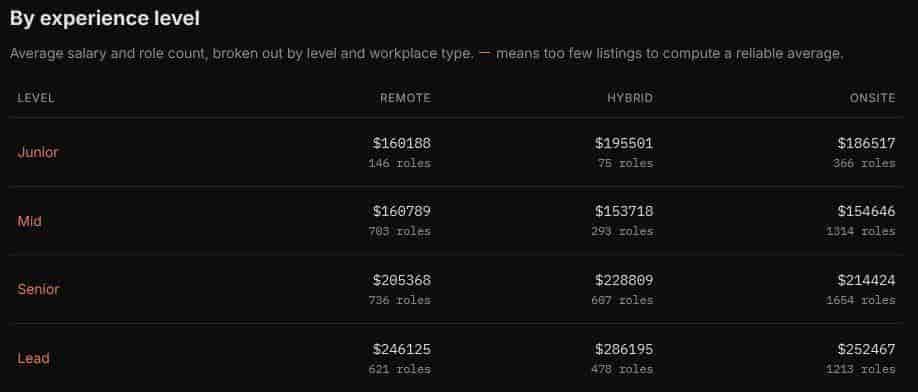918x392 pixels.
Task: Click the 621 roles count
Action: [400, 369]
